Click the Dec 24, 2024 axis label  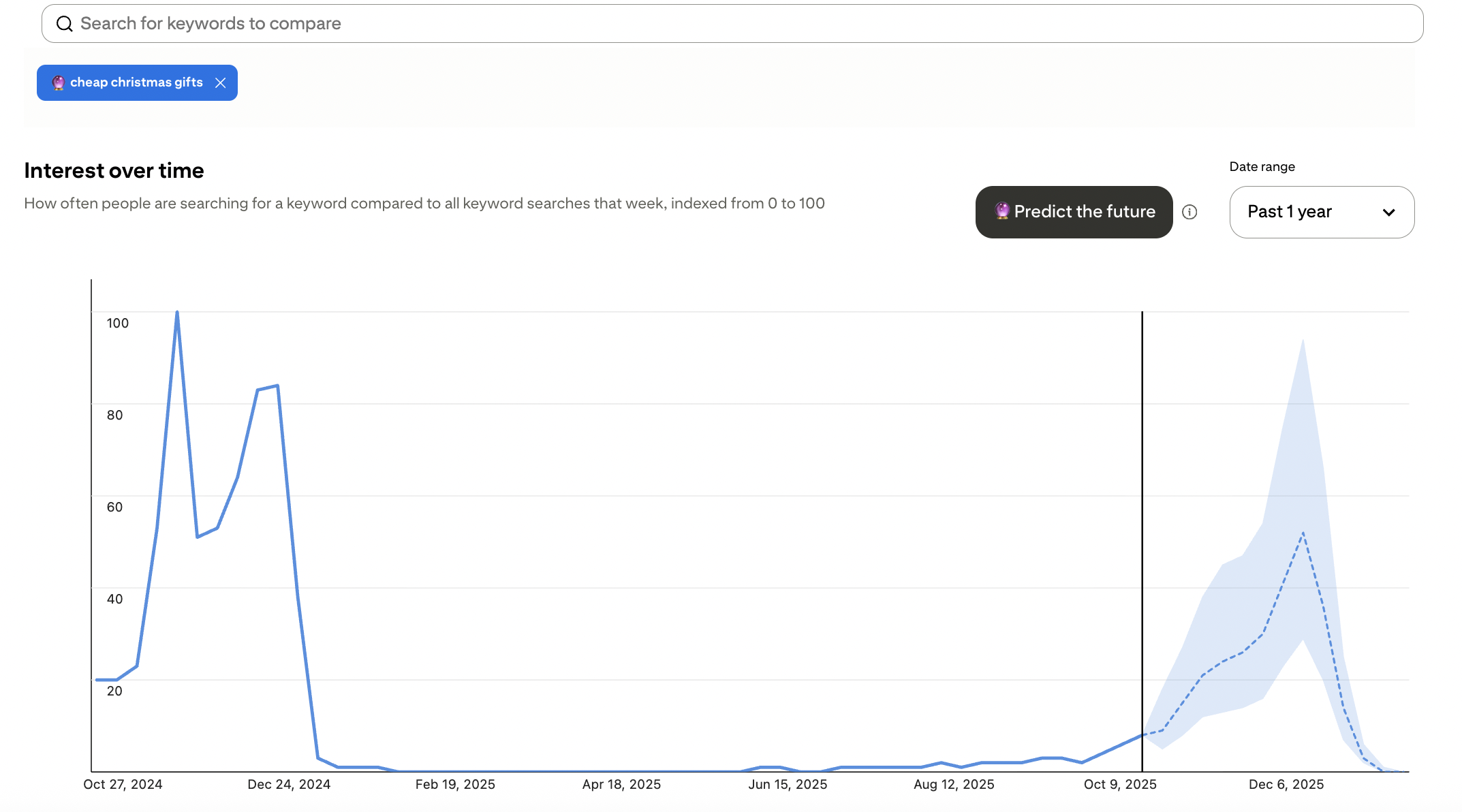(289, 784)
